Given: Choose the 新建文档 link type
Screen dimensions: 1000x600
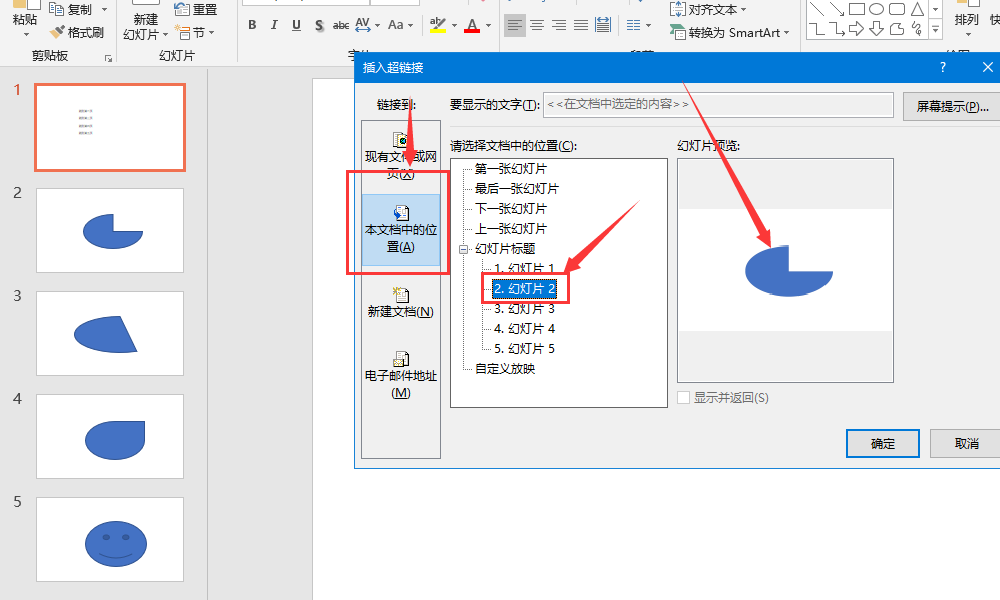Looking at the screenshot, I should pos(400,301).
